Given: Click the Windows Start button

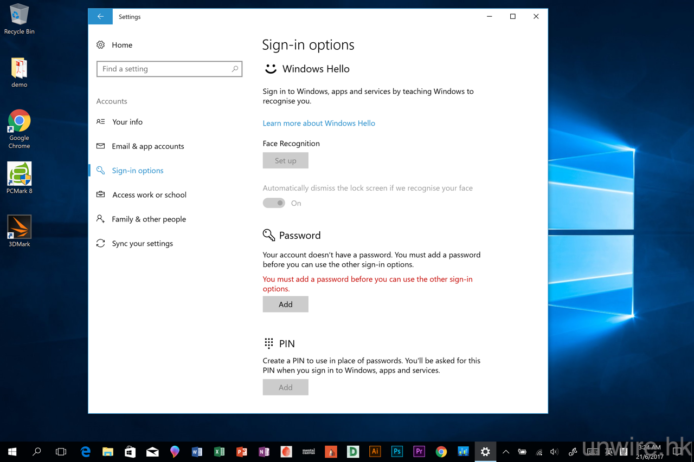Looking at the screenshot, I should click(x=13, y=451).
